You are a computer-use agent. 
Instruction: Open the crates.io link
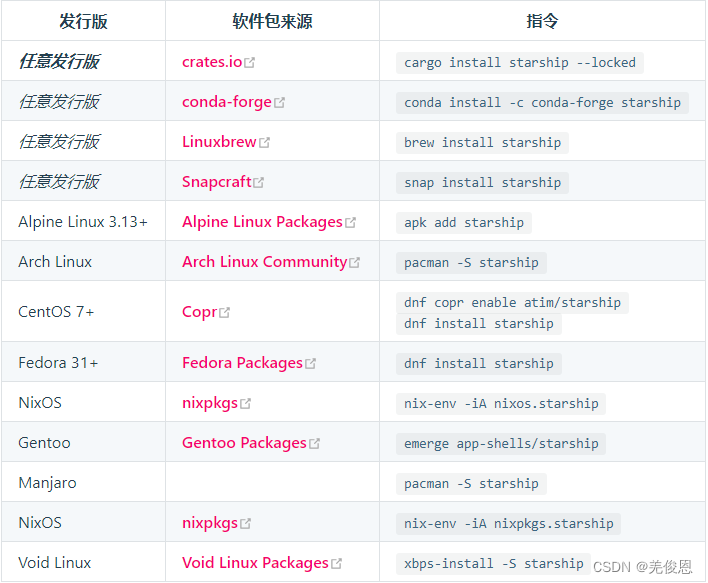tap(212, 62)
